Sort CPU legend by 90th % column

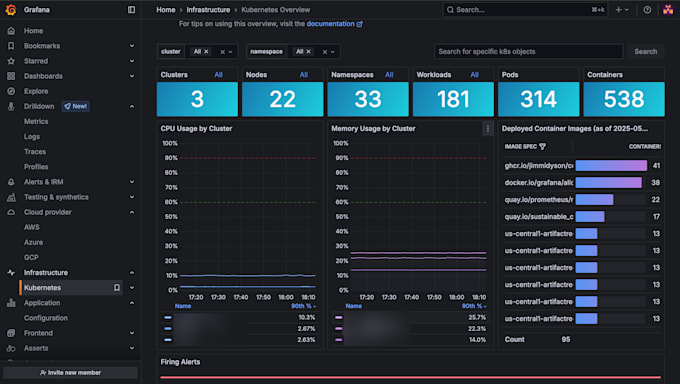303,306
